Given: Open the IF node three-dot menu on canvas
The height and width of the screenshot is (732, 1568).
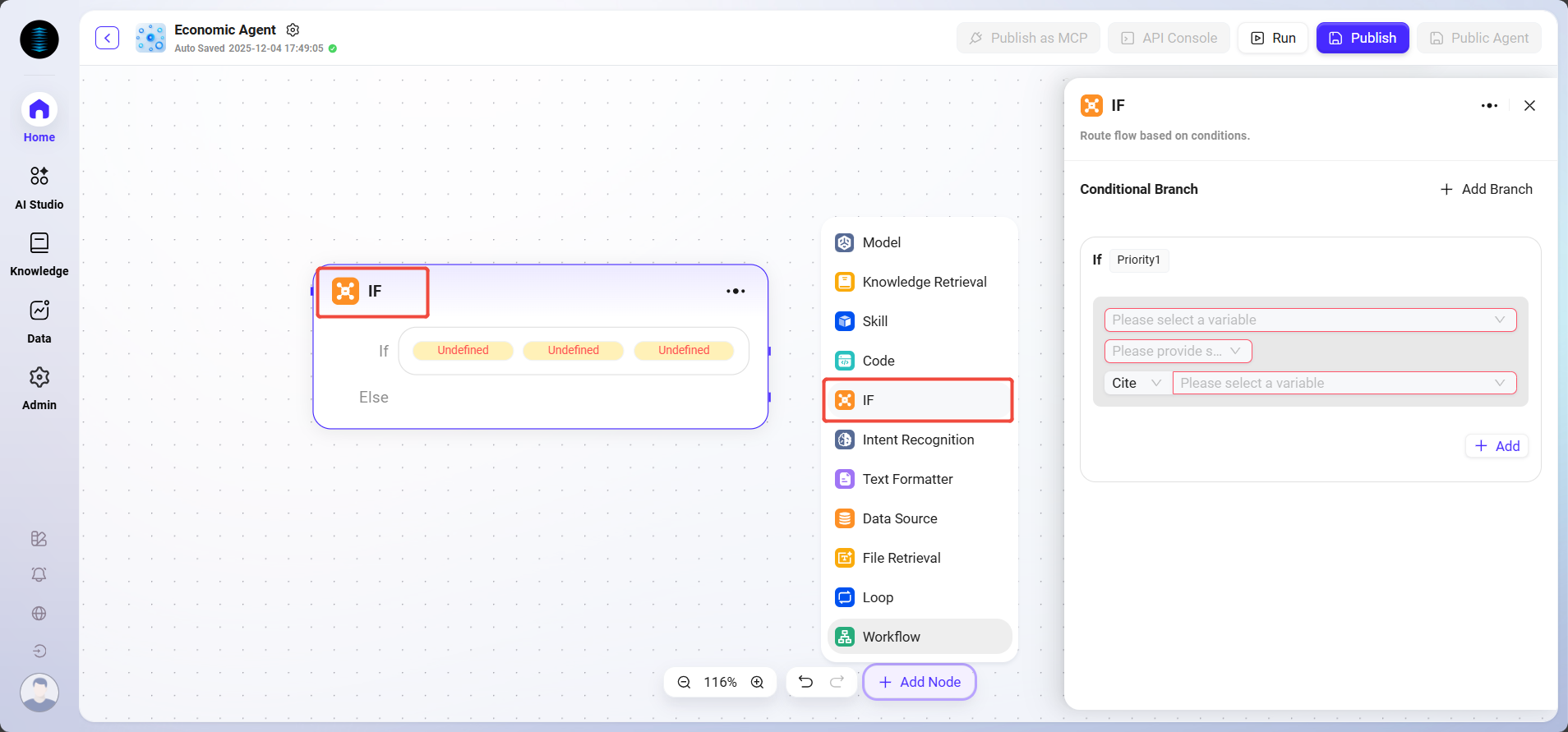Looking at the screenshot, I should (736, 291).
